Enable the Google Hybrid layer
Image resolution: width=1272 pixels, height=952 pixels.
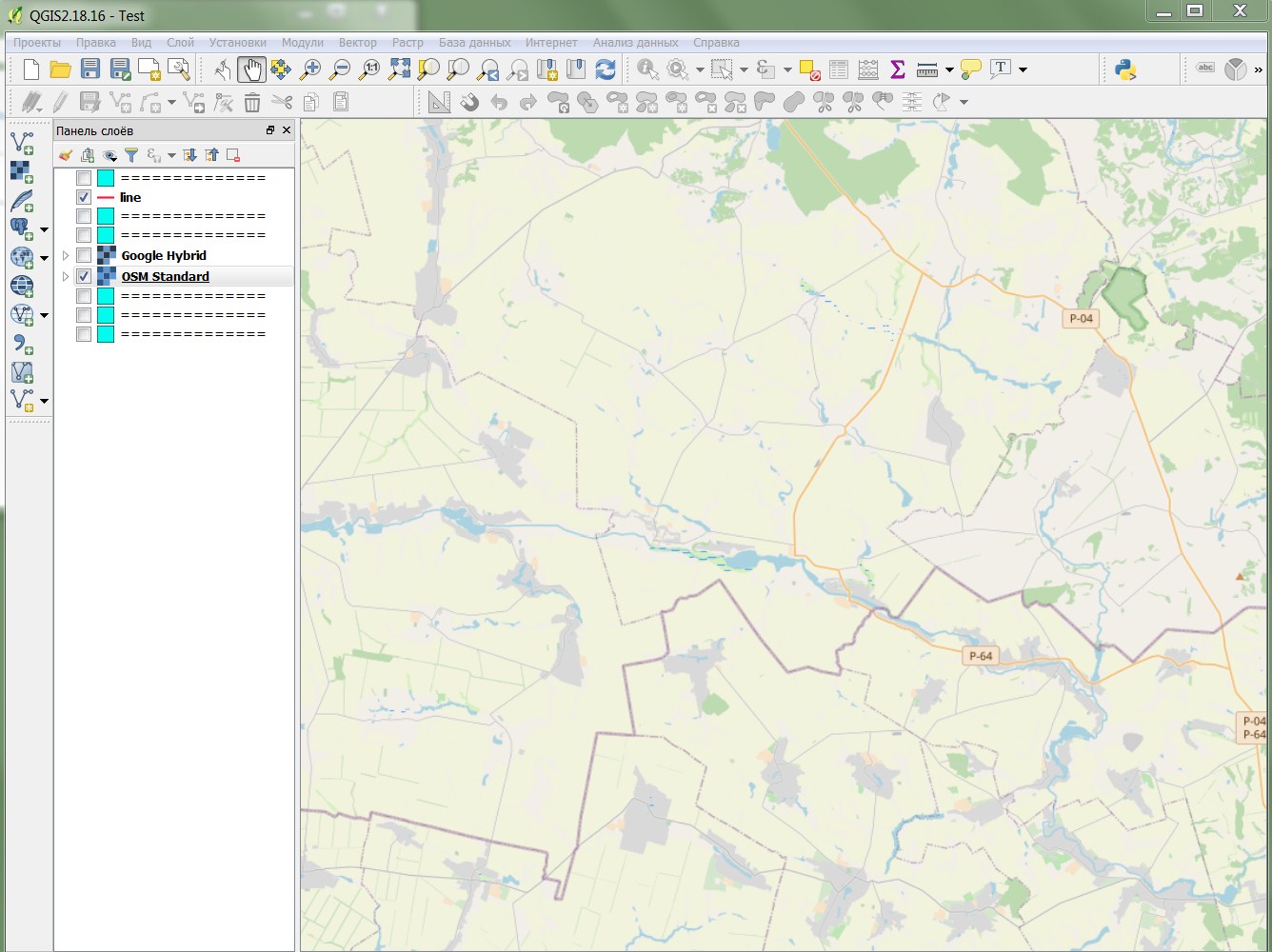click(84, 255)
